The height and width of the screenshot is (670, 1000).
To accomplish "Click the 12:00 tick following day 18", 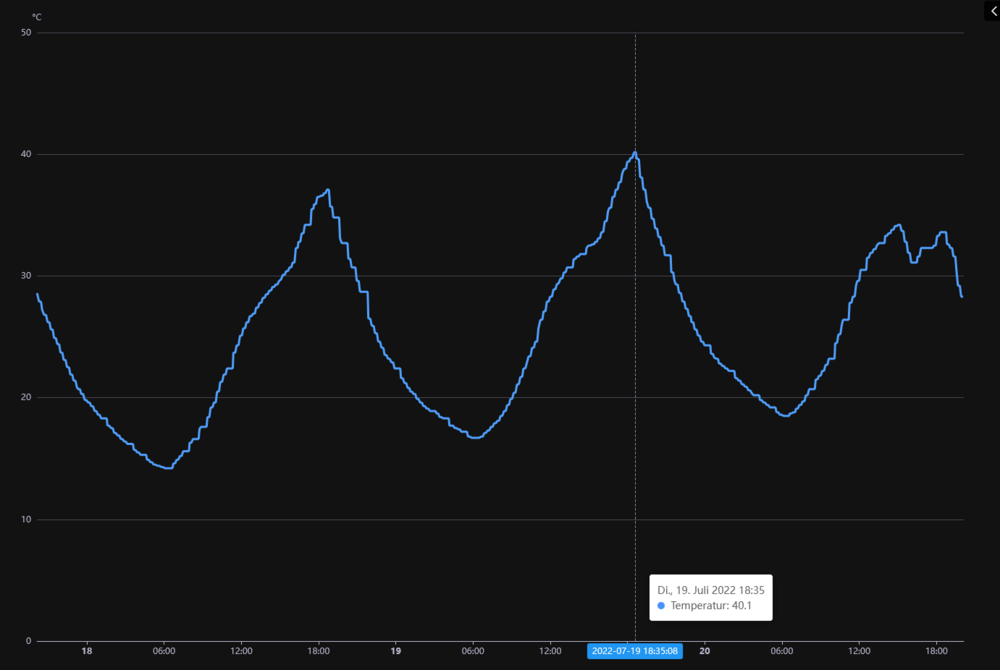I will point(241,650).
